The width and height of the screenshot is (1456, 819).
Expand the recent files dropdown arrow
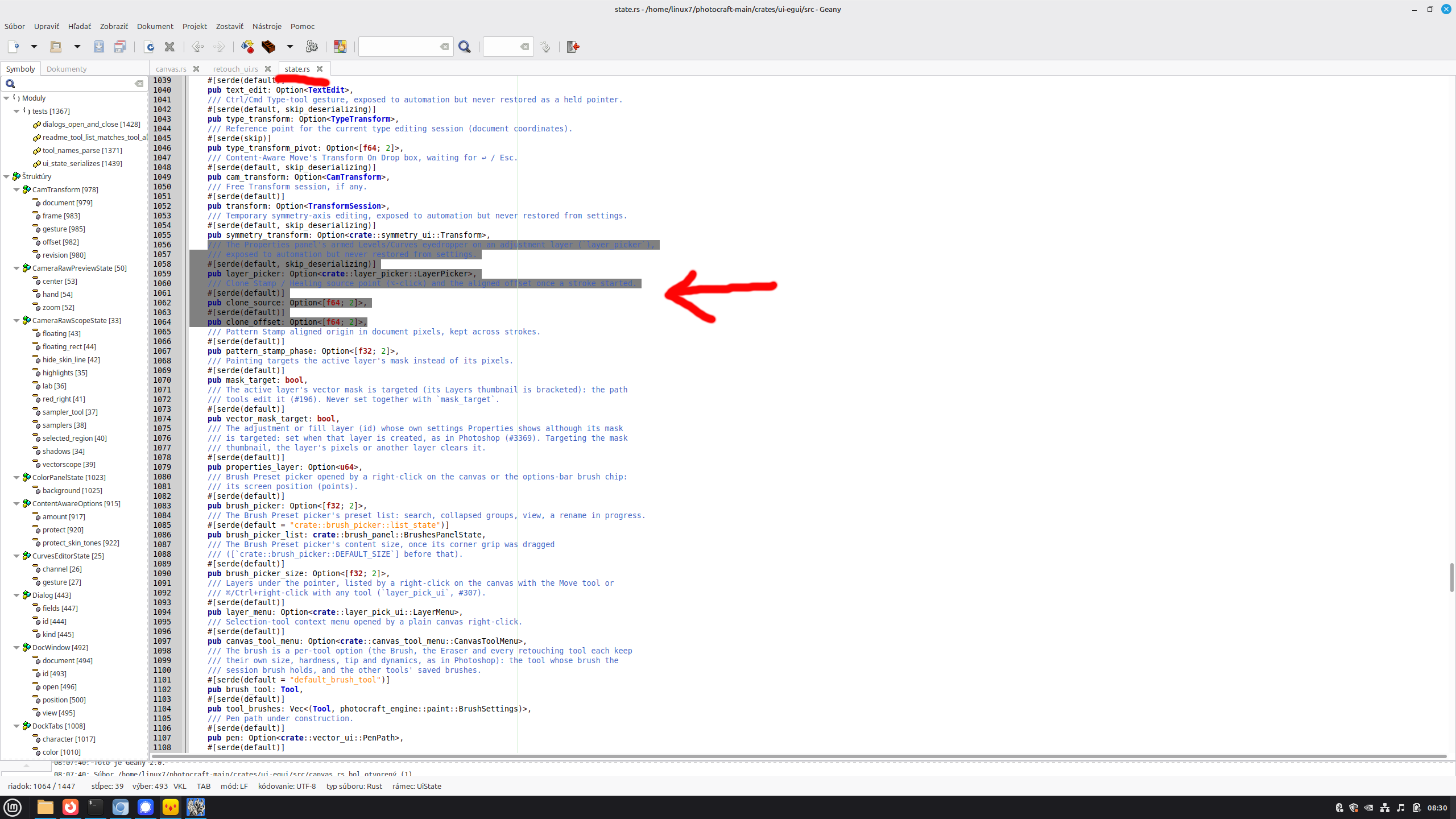pyautogui.click(x=77, y=47)
